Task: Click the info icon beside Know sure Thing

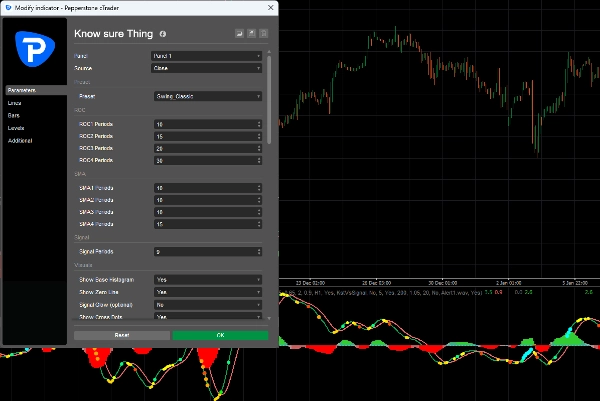Action: tap(163, 34)
